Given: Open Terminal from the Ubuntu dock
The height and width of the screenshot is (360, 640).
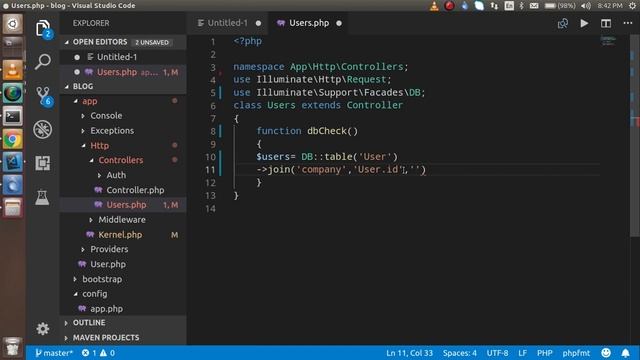Looking at the screenshot, I should pos(13,117).
